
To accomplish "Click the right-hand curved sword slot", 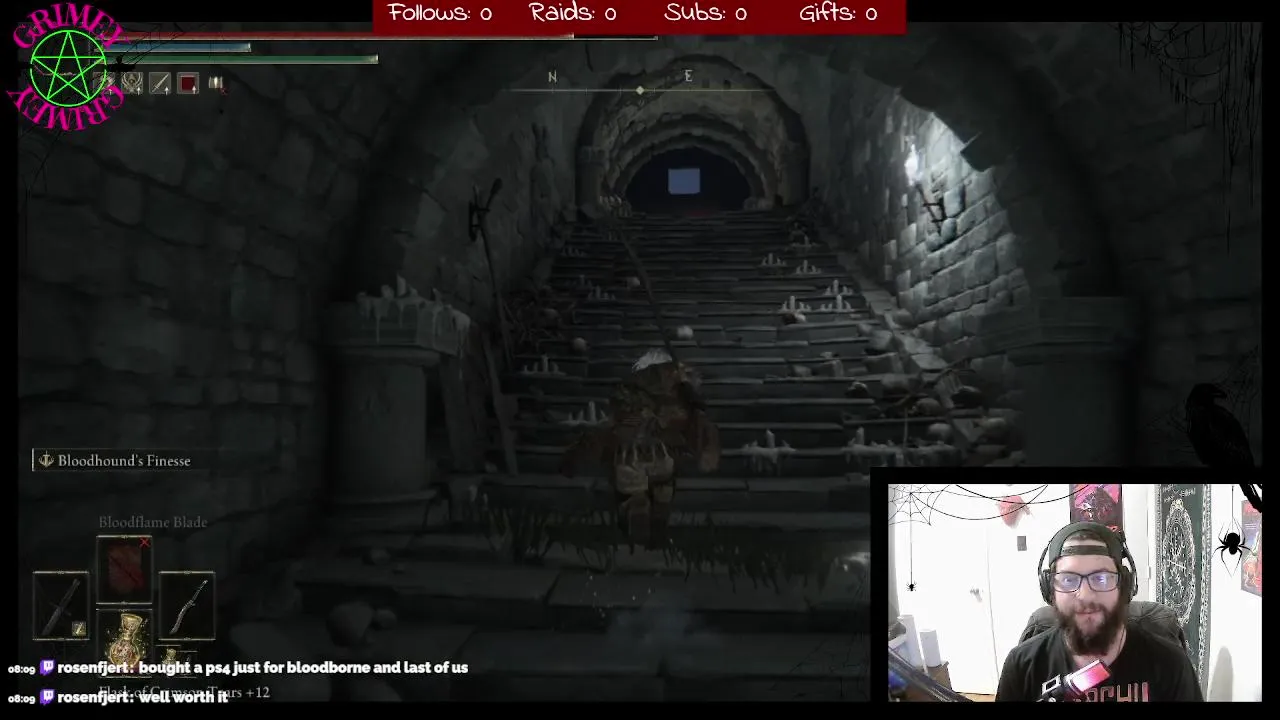I will point(187,606).
